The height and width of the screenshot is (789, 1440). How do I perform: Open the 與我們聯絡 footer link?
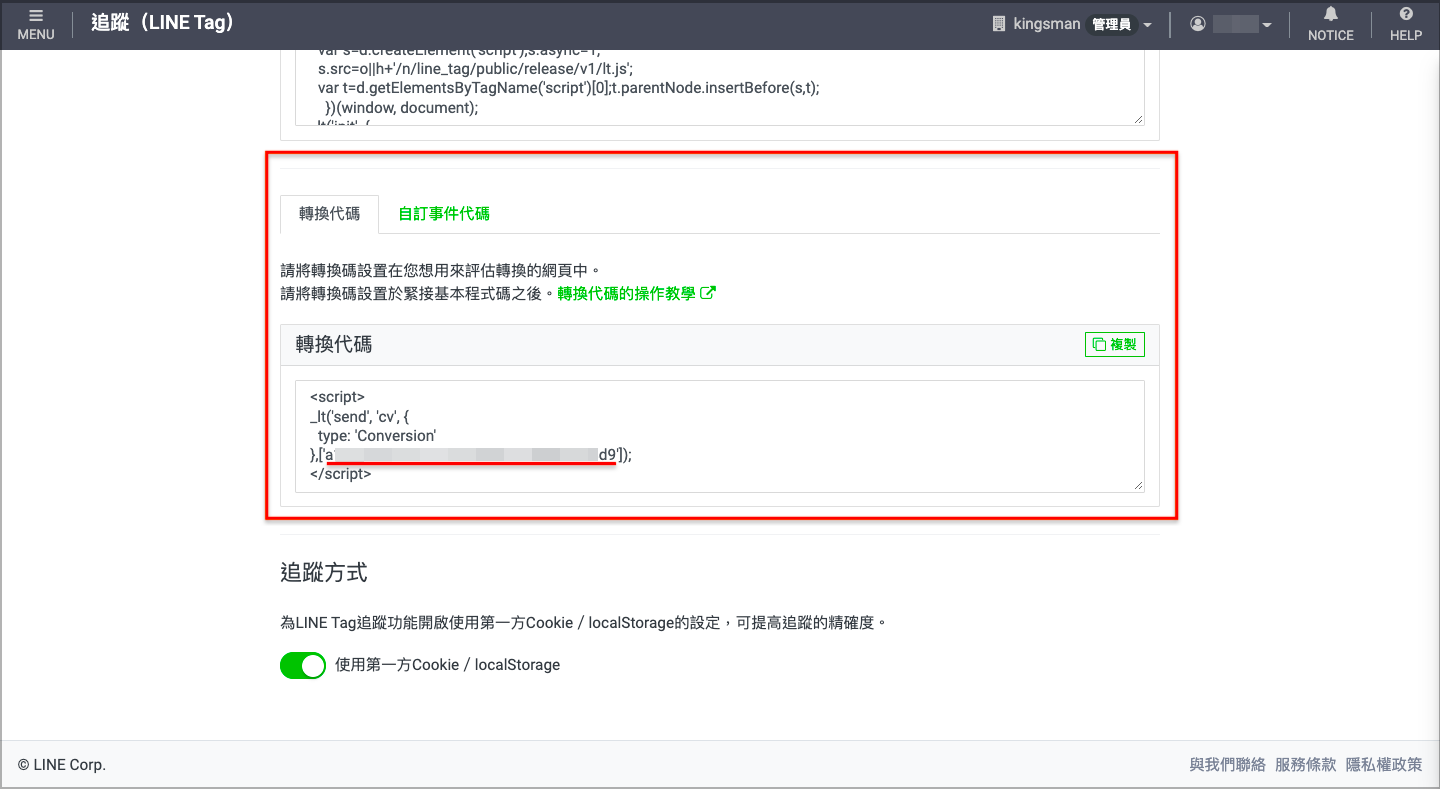click(1227, 765)
